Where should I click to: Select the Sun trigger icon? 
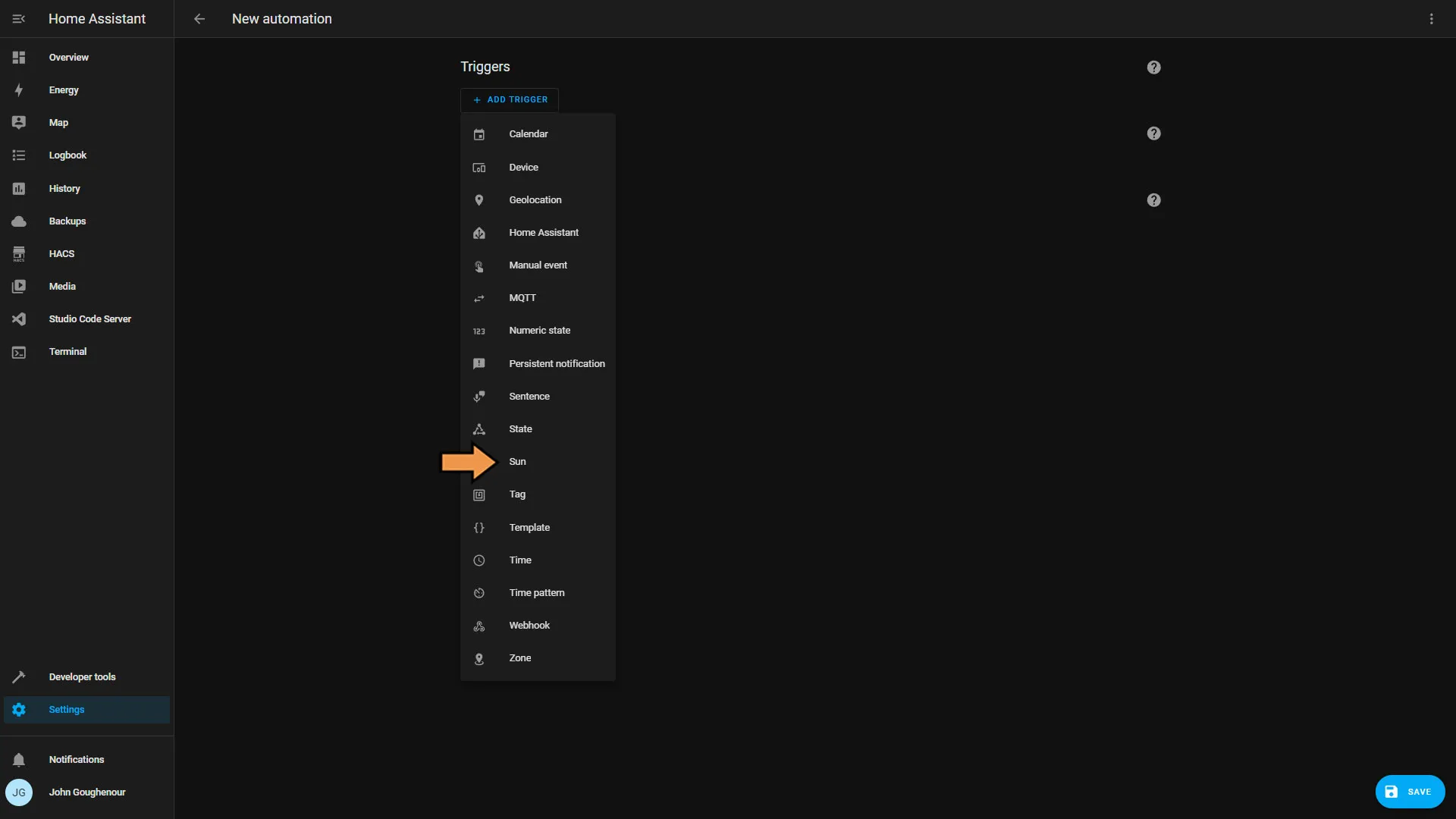(x=479, y=461)
